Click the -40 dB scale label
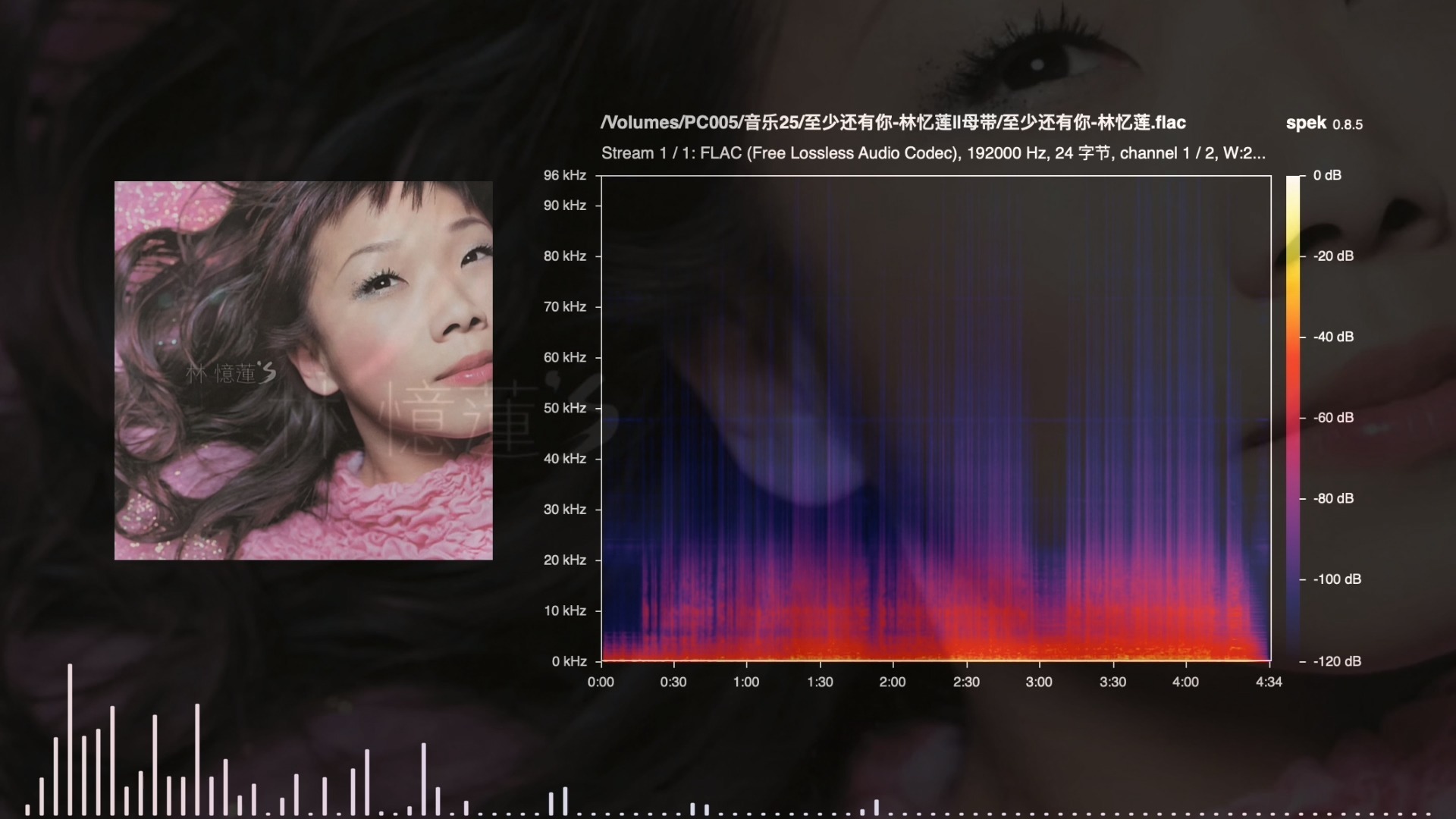This screenshot has height=819, width=1456. [x=1333, y=337]
